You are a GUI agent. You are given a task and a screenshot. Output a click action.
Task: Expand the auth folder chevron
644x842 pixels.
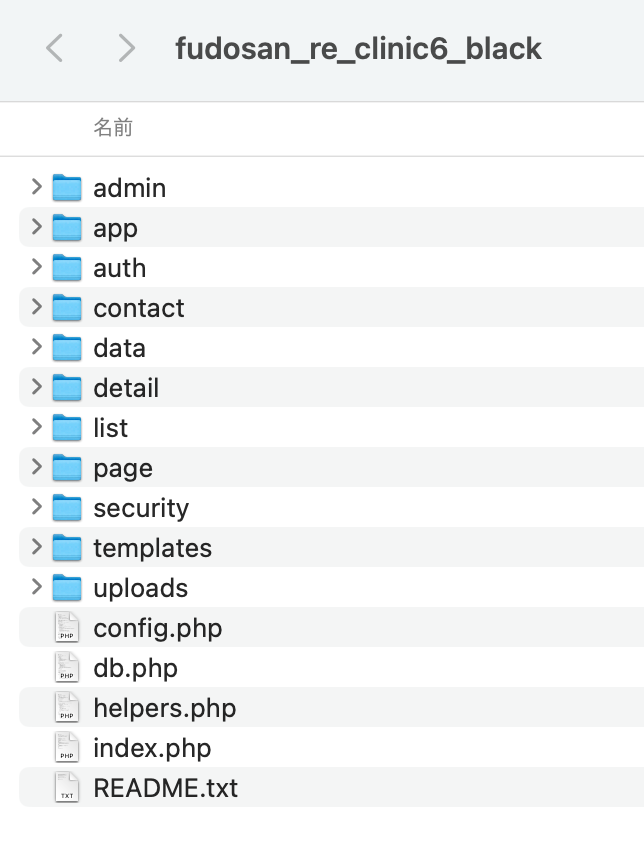tap(36, 267)
